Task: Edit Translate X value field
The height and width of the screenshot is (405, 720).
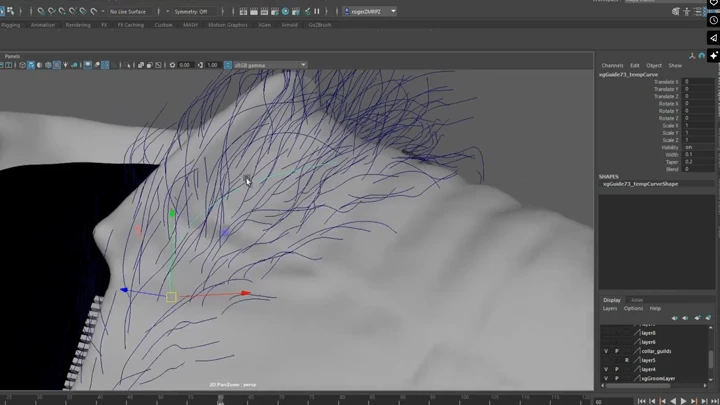Action: (x=698, y=82)
